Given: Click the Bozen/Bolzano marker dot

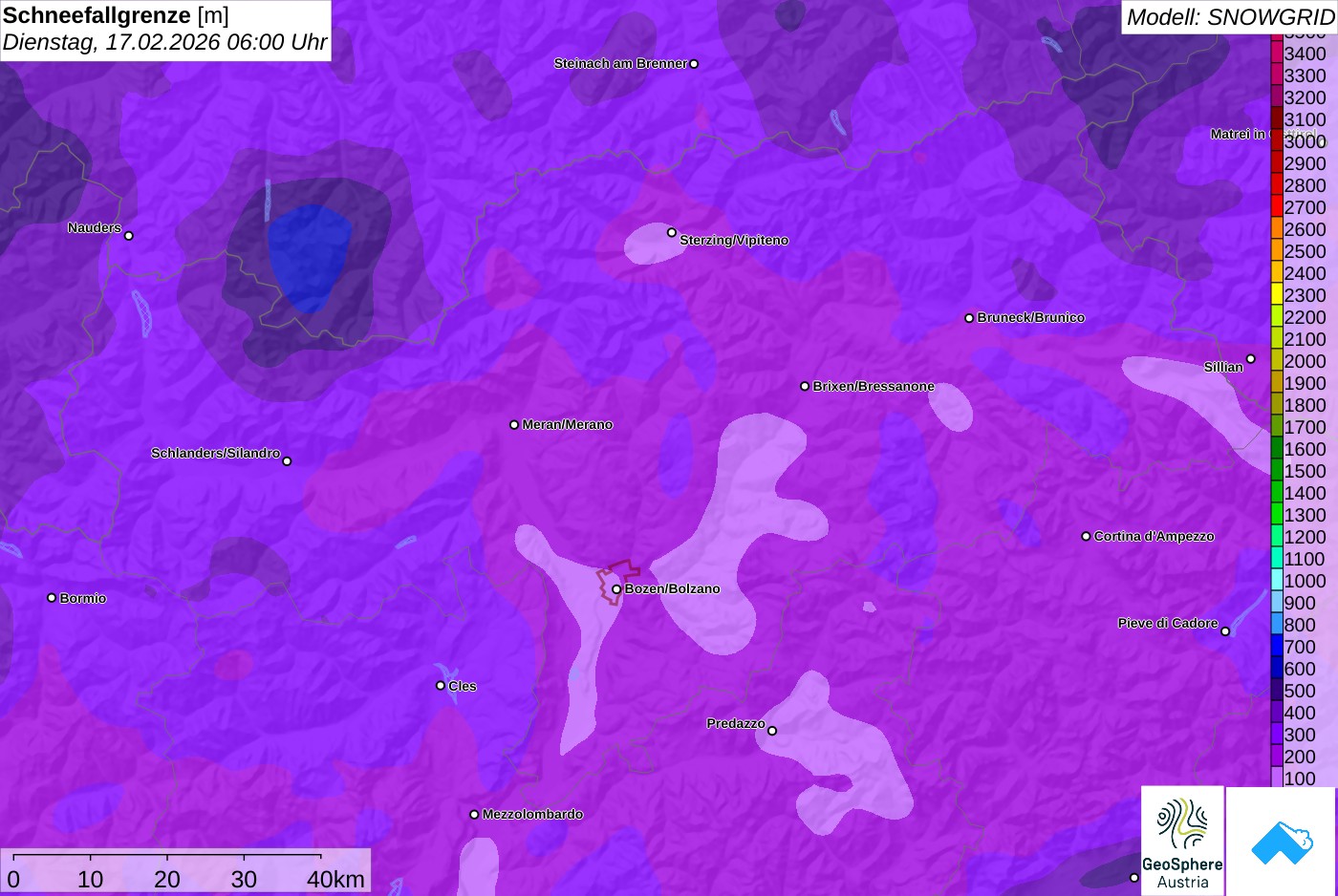Looking at the screenshot, I should click(x=616, y=589).
